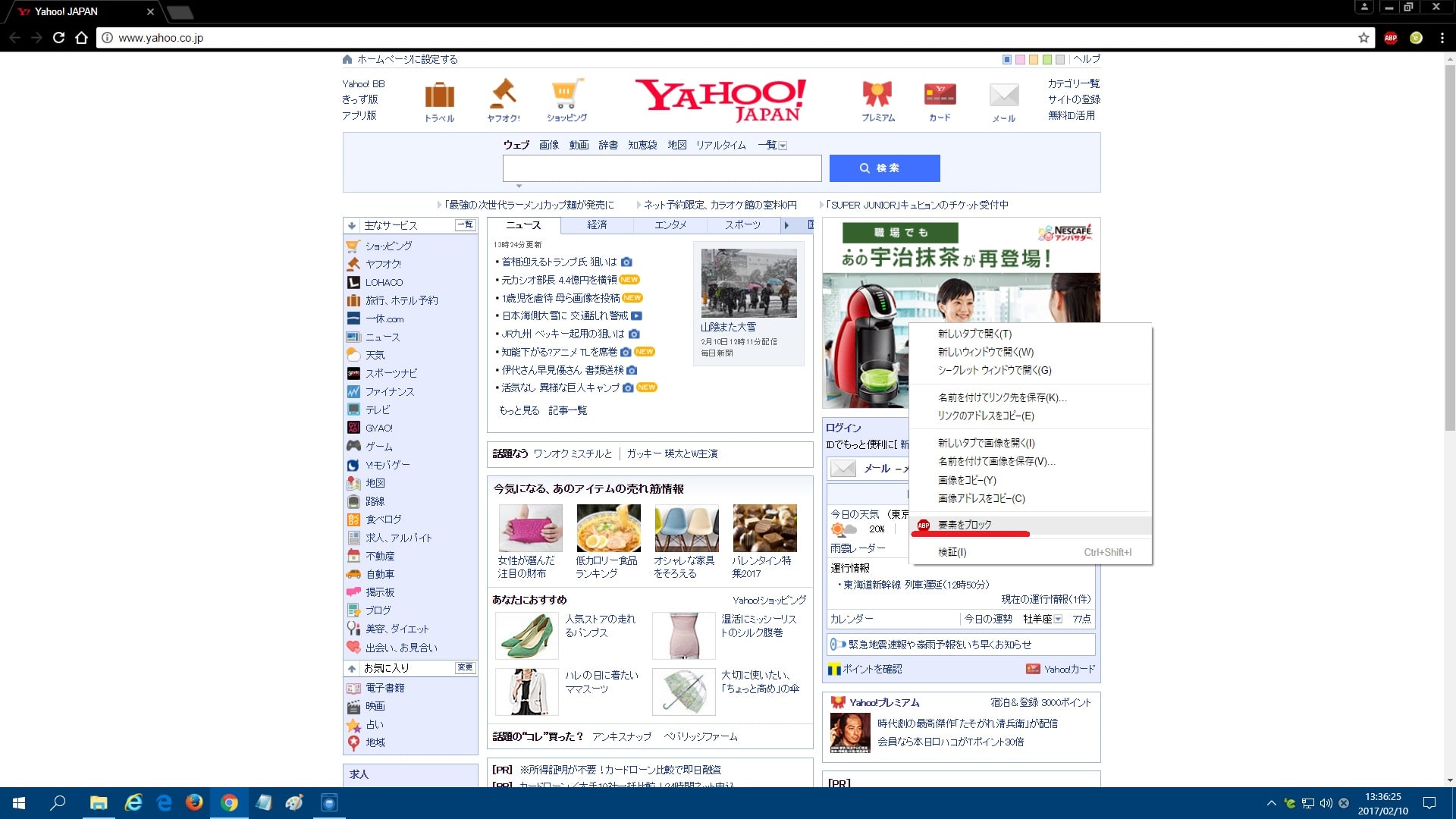Open Firefox from the taskbar
Image resolution: width=1456 pixels, height=819 pixels.
pos(194,802)
